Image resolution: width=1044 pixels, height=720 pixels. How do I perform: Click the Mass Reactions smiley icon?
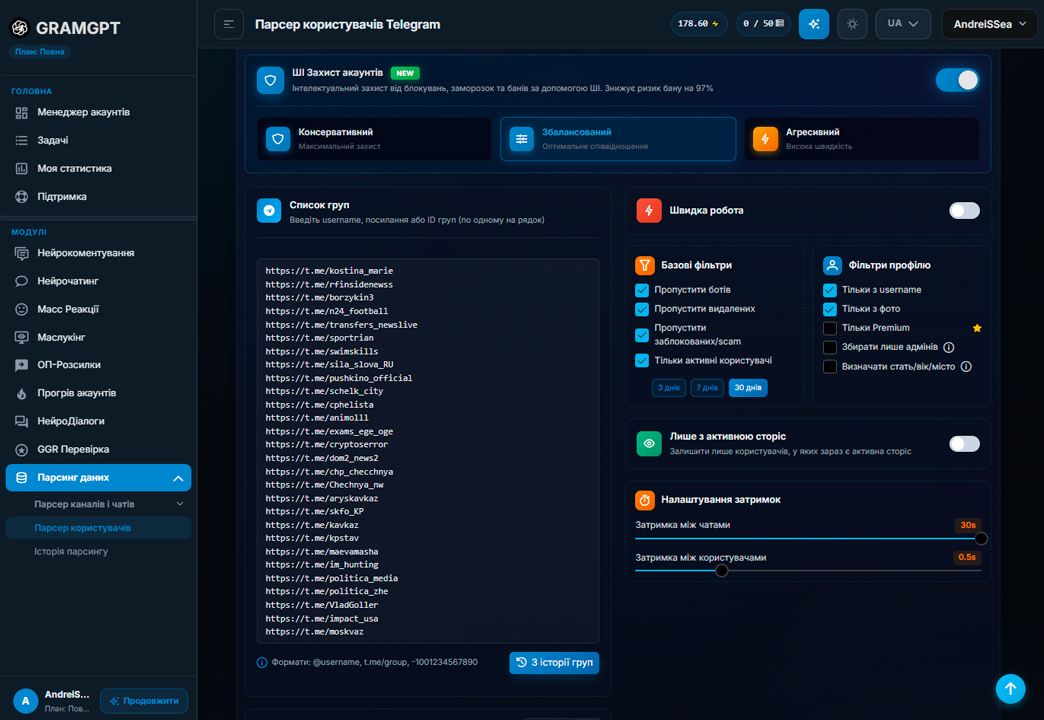coord(21,309)
